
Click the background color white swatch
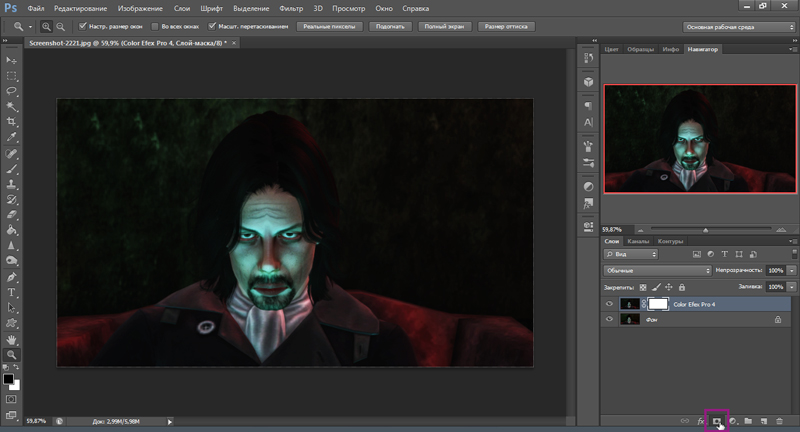[16, 386]
